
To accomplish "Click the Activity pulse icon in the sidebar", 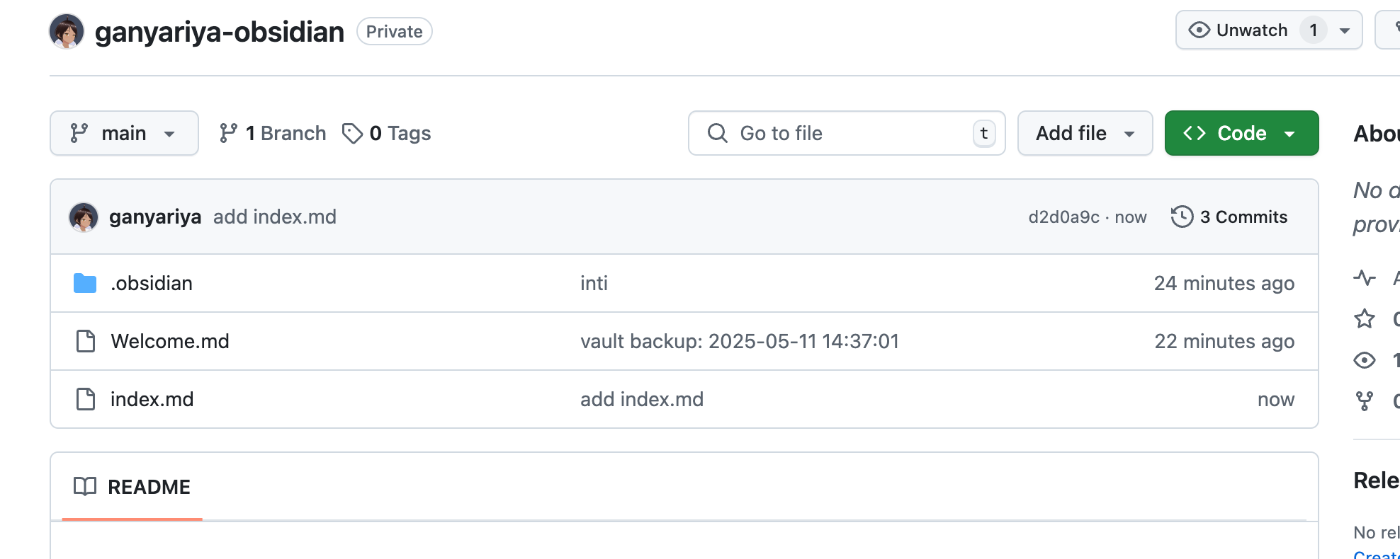I will tap(1364, 277).
